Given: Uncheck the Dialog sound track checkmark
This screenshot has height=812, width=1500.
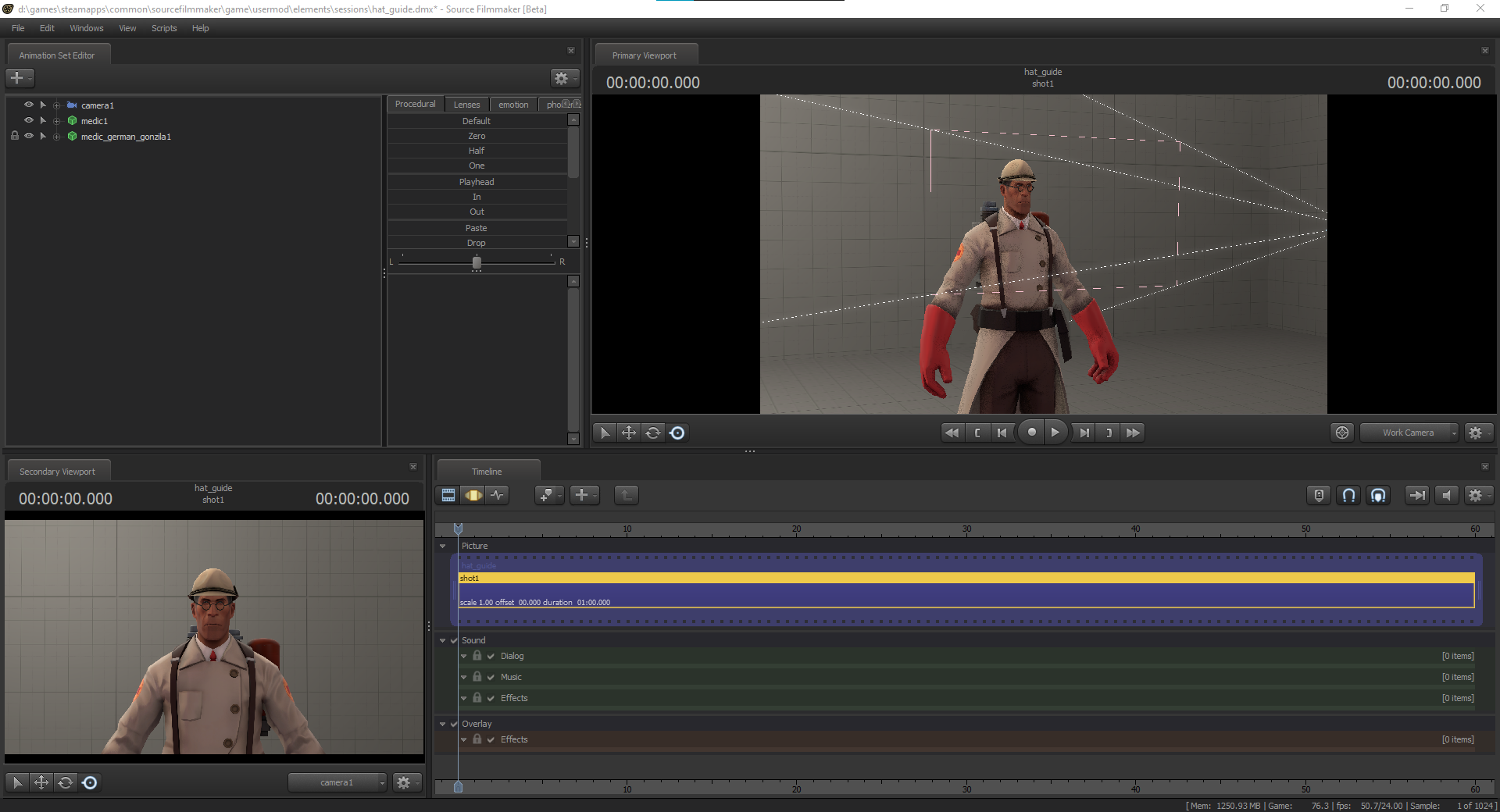Looking at the screenshot, I should click(491, 657).
